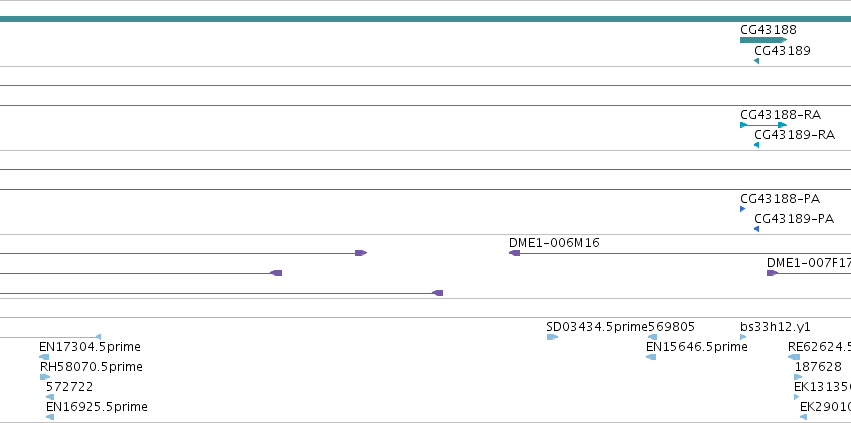Click the bs33h12.y1 EST label
This screenshot has width=851, height=423.
[x=775, y=327]
